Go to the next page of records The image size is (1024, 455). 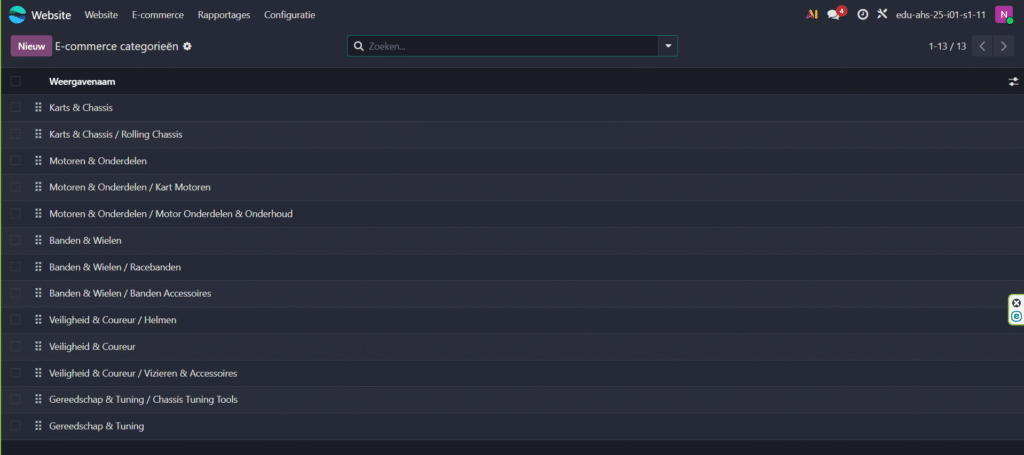pyautogui.click(x=1004, y=46)
